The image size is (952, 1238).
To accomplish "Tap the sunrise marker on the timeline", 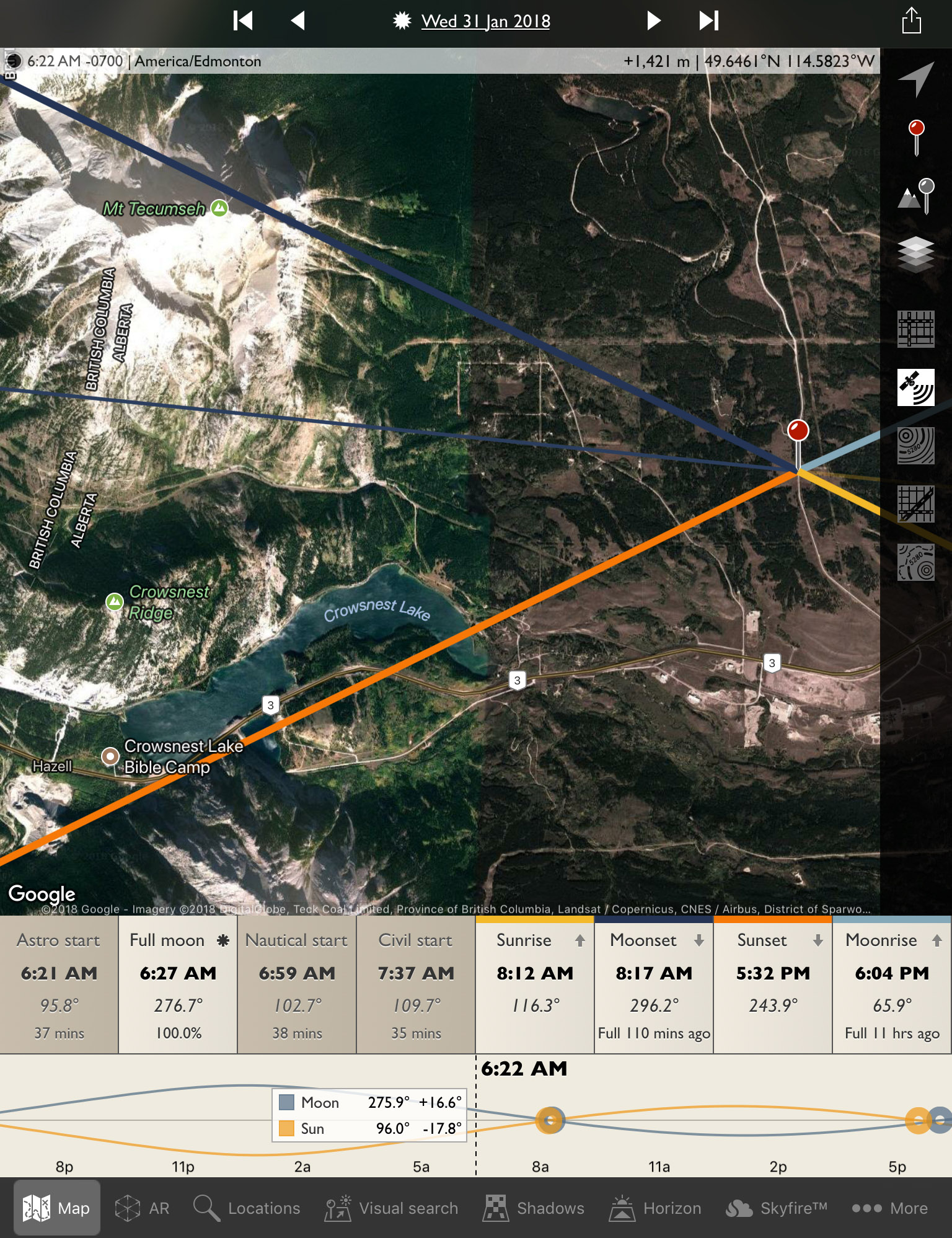I will [549, 1120].
